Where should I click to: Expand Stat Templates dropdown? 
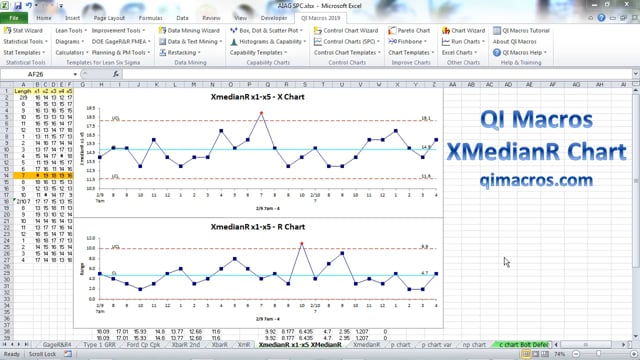(x=24, y=53)
